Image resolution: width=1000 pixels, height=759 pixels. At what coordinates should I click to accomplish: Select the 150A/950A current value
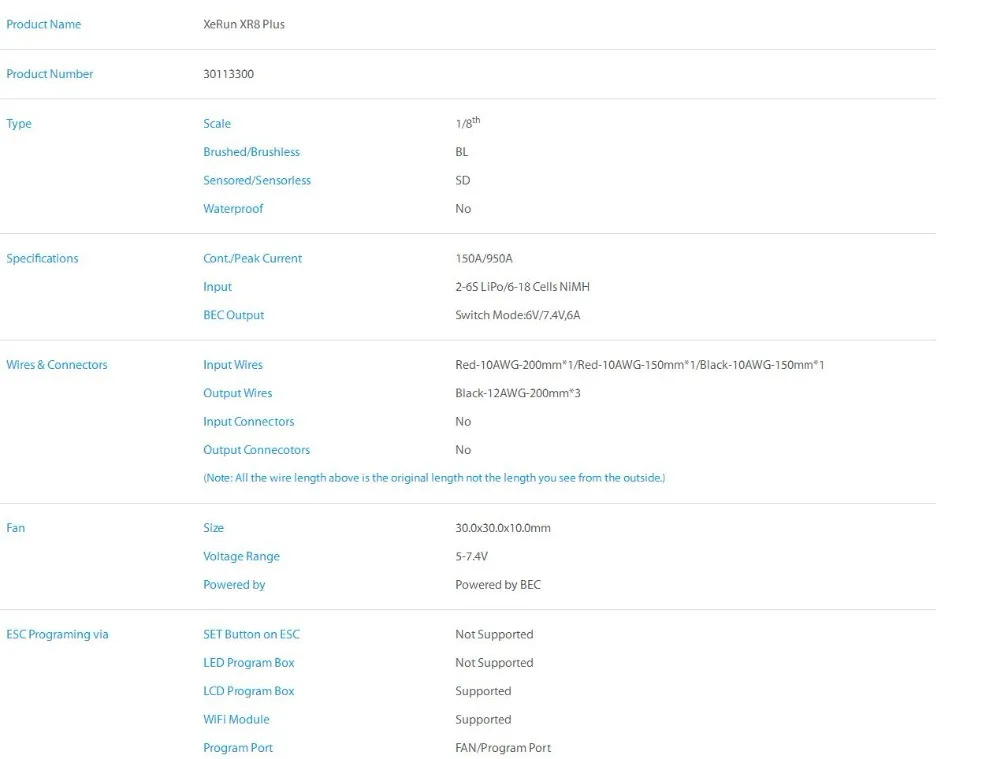(x=484, y=259)
